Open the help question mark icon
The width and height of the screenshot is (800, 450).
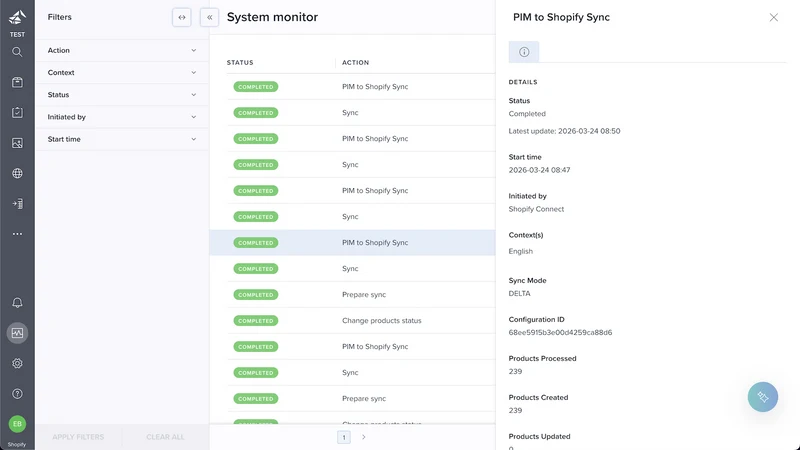[x=17, y=394]
